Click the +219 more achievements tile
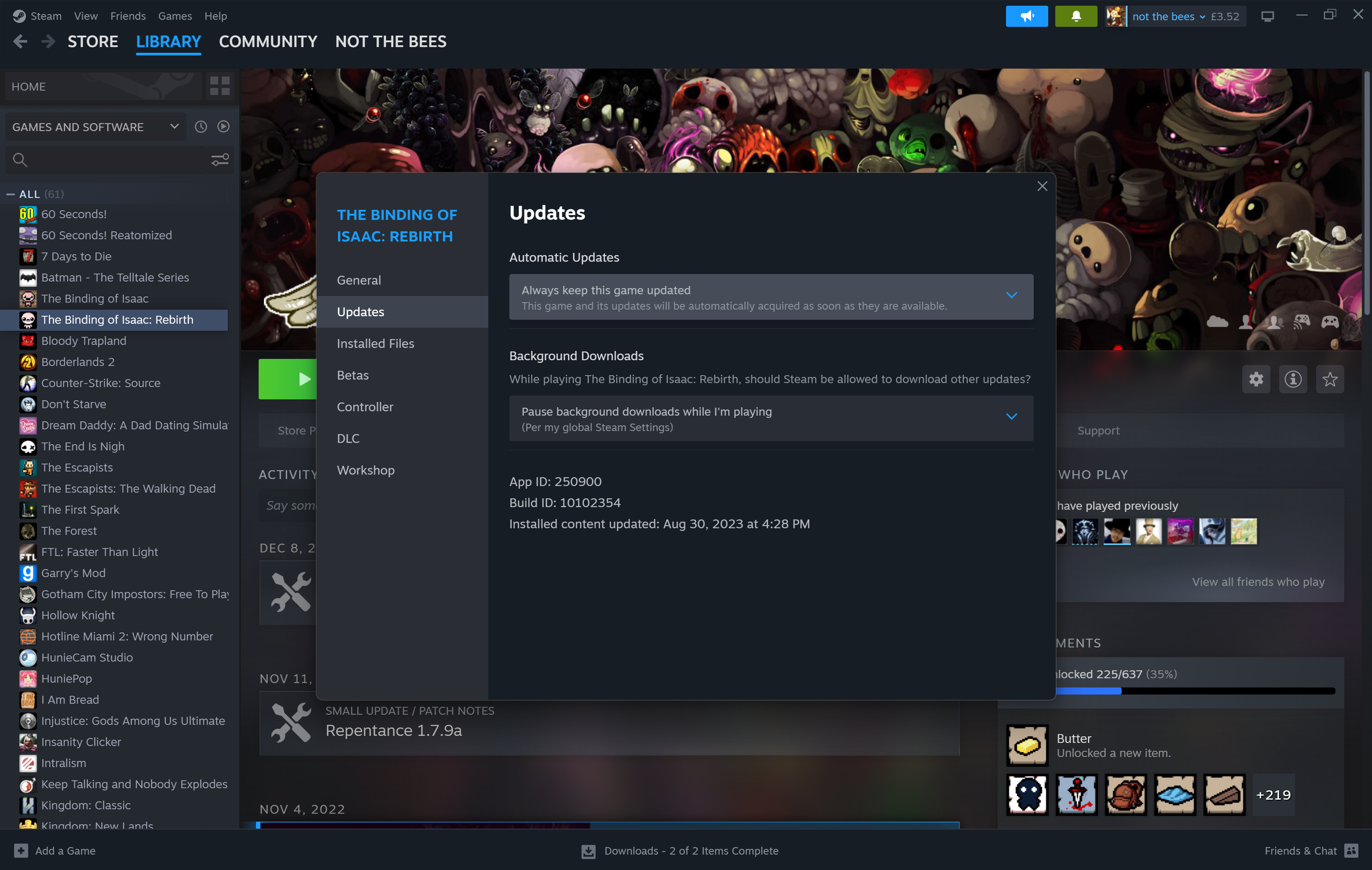 (x=1273, y=795)
